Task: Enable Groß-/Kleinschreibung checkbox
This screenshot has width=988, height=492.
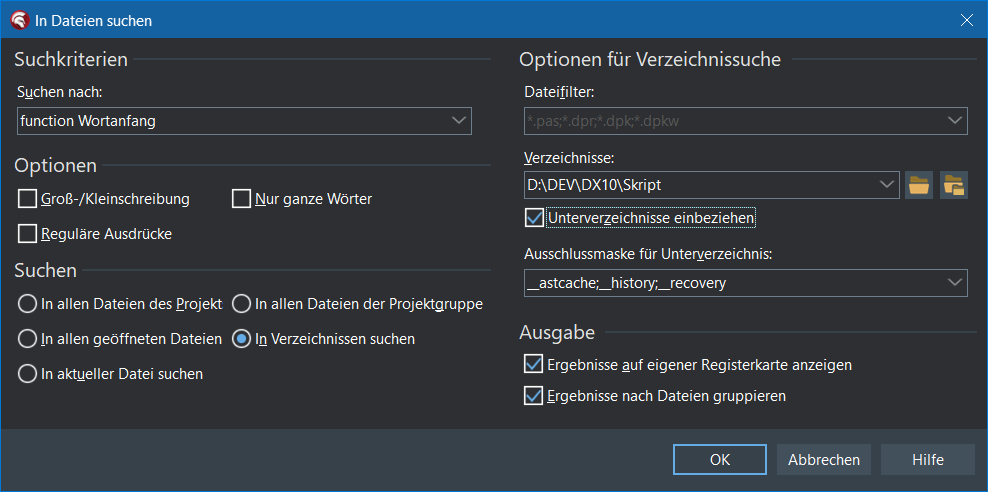Action: pyautogui.click(x=27, y=200)
